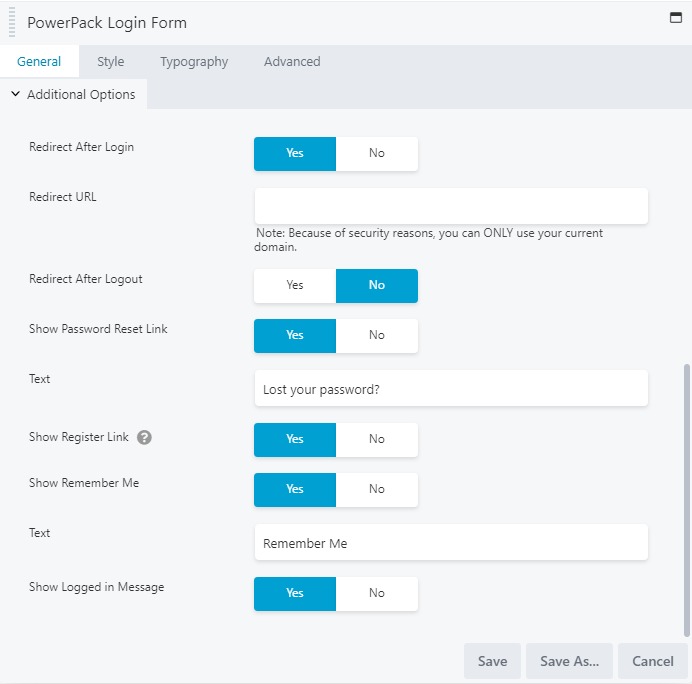Set Show Remember Me to No

(x=377, y=489)
